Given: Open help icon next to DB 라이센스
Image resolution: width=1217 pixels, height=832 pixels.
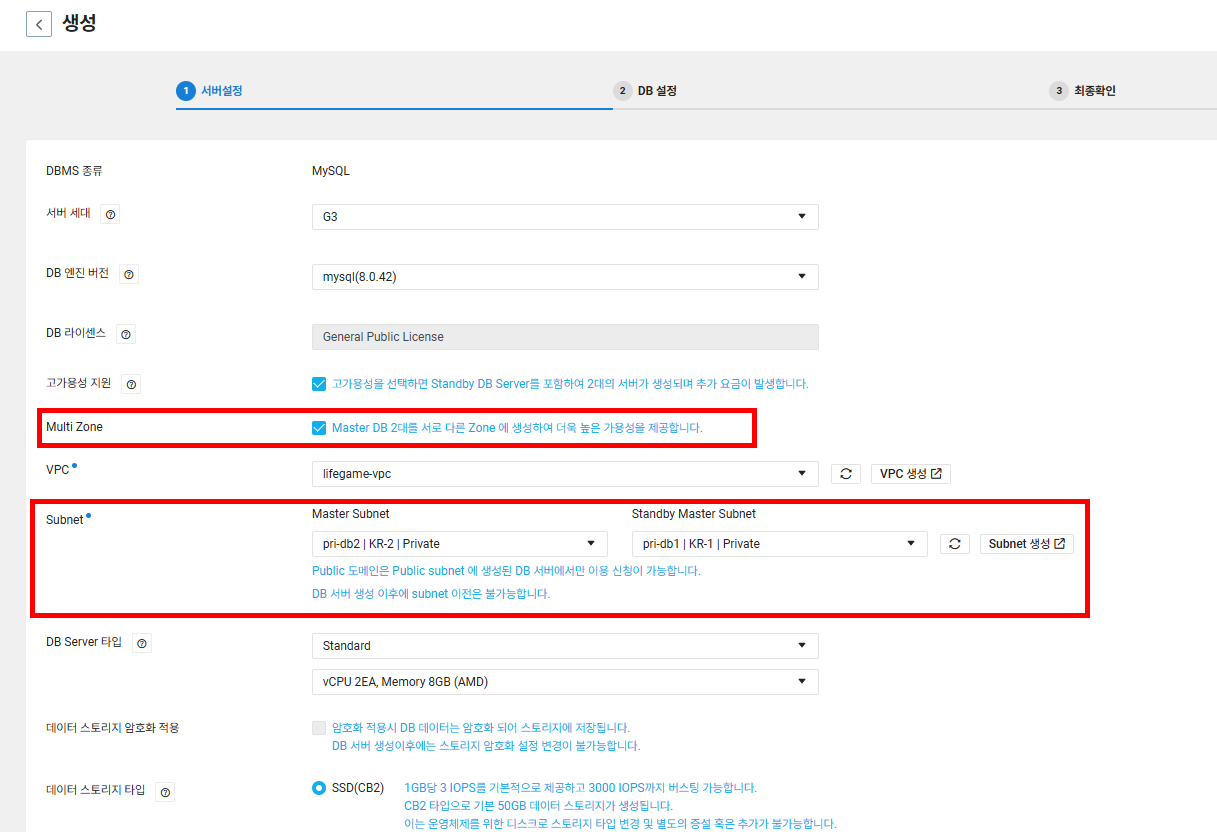Looking at the screenshot, I should tap(126, 334).
